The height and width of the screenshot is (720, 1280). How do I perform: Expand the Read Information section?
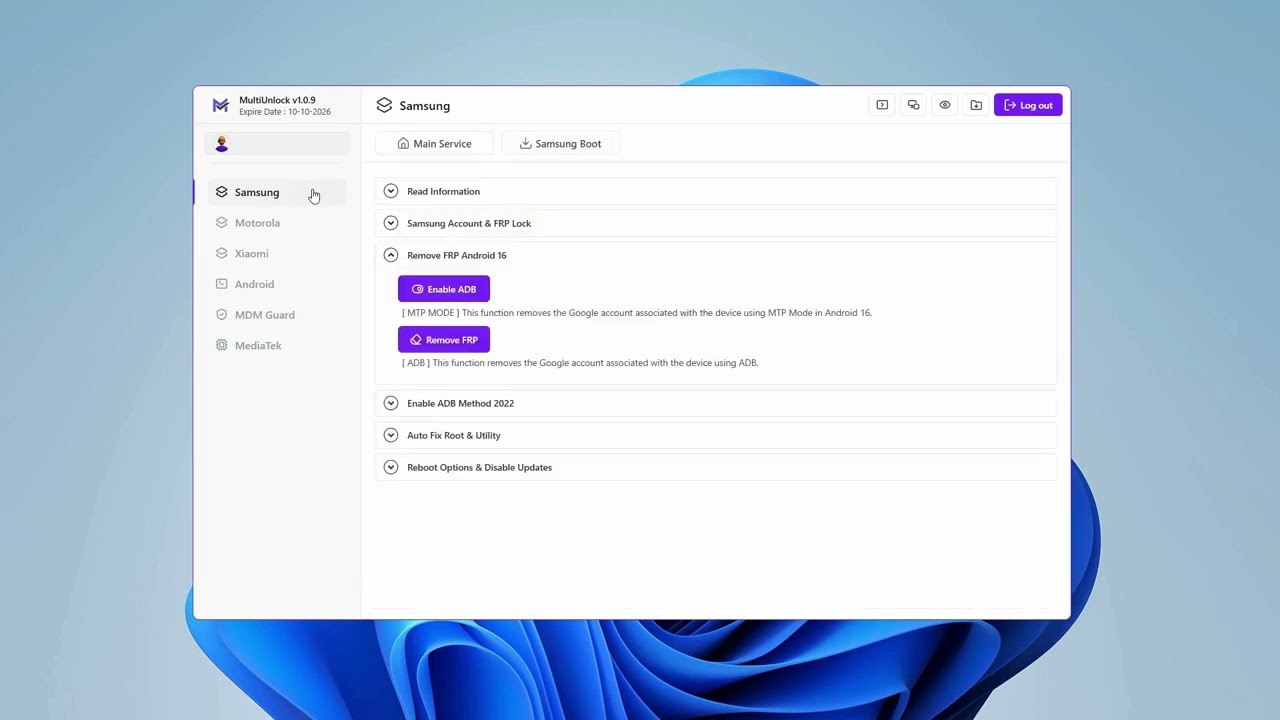[716, 191]
